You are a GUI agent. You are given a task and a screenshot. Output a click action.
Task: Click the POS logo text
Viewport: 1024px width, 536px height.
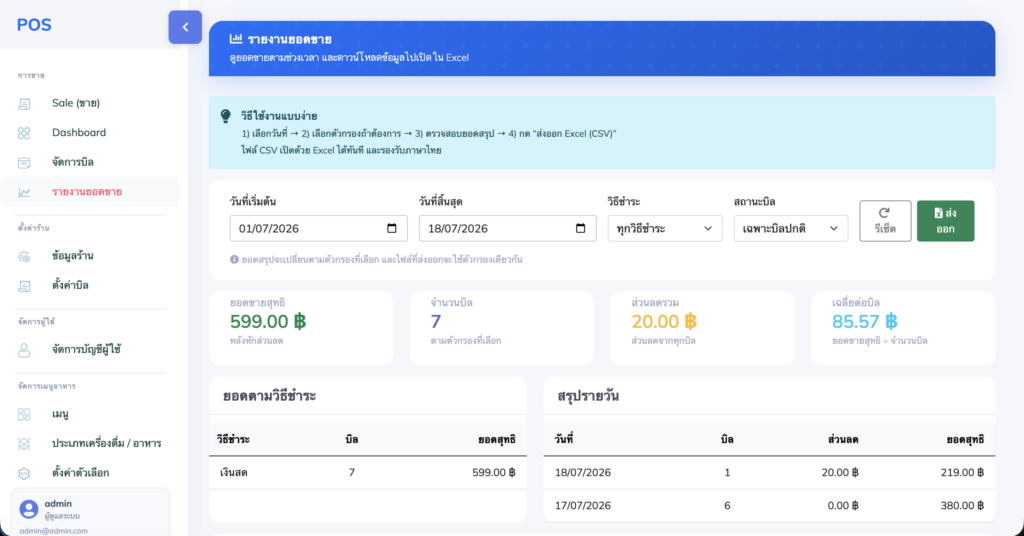[x=34, y=25]
